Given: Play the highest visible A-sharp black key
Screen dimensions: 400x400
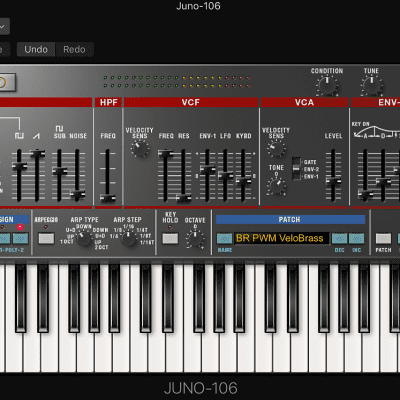Looking at the screenshot, I should click(x=364, y=298).
